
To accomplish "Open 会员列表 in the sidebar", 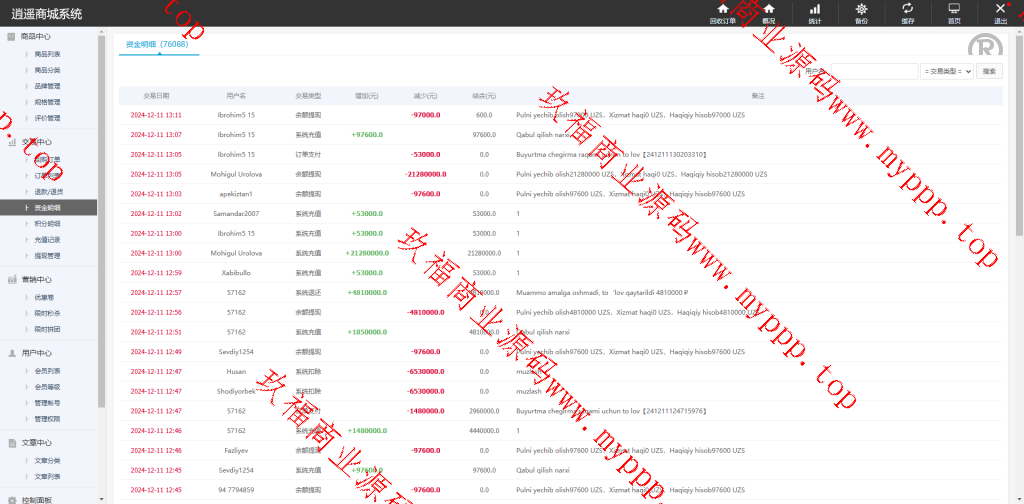I will [x=48, y=370].
